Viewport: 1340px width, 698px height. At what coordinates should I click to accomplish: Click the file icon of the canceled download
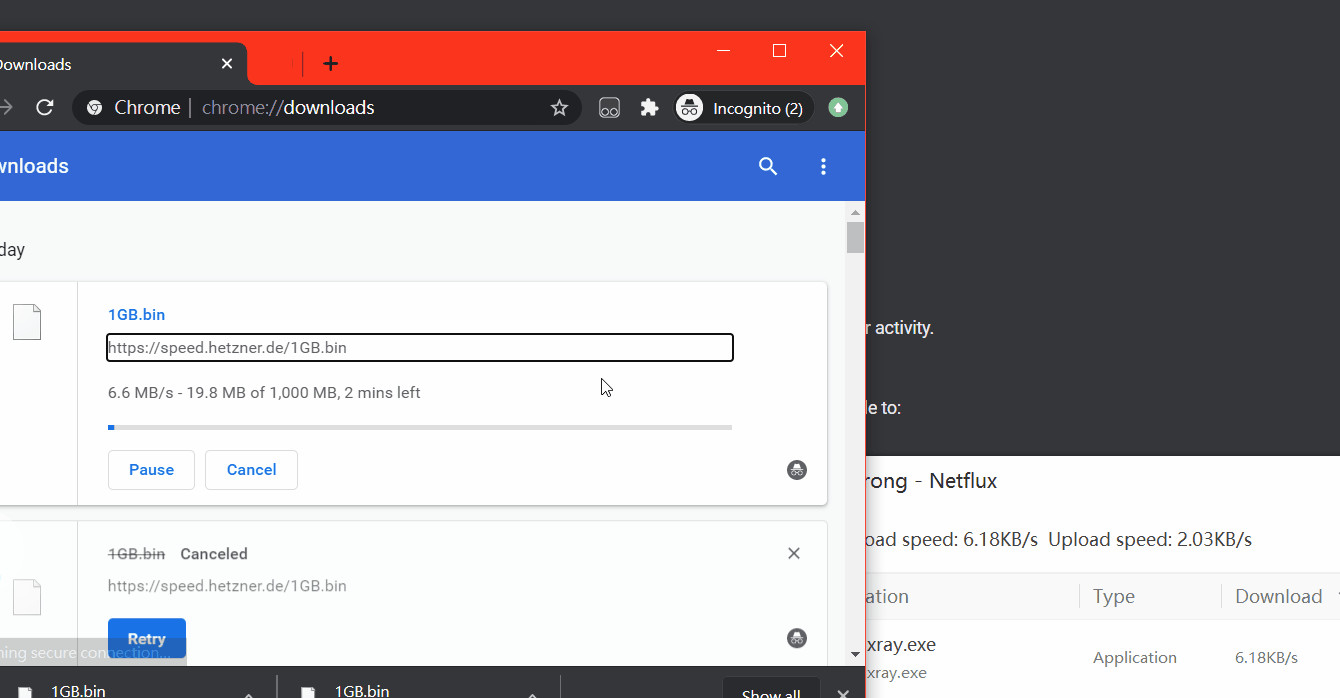(x=27, y=597)
